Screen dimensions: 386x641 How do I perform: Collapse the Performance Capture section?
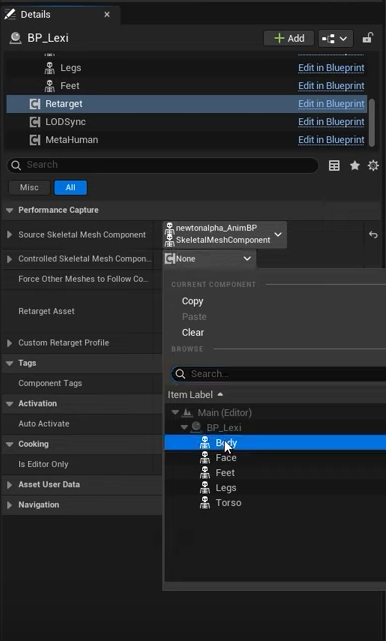point(9,210)
